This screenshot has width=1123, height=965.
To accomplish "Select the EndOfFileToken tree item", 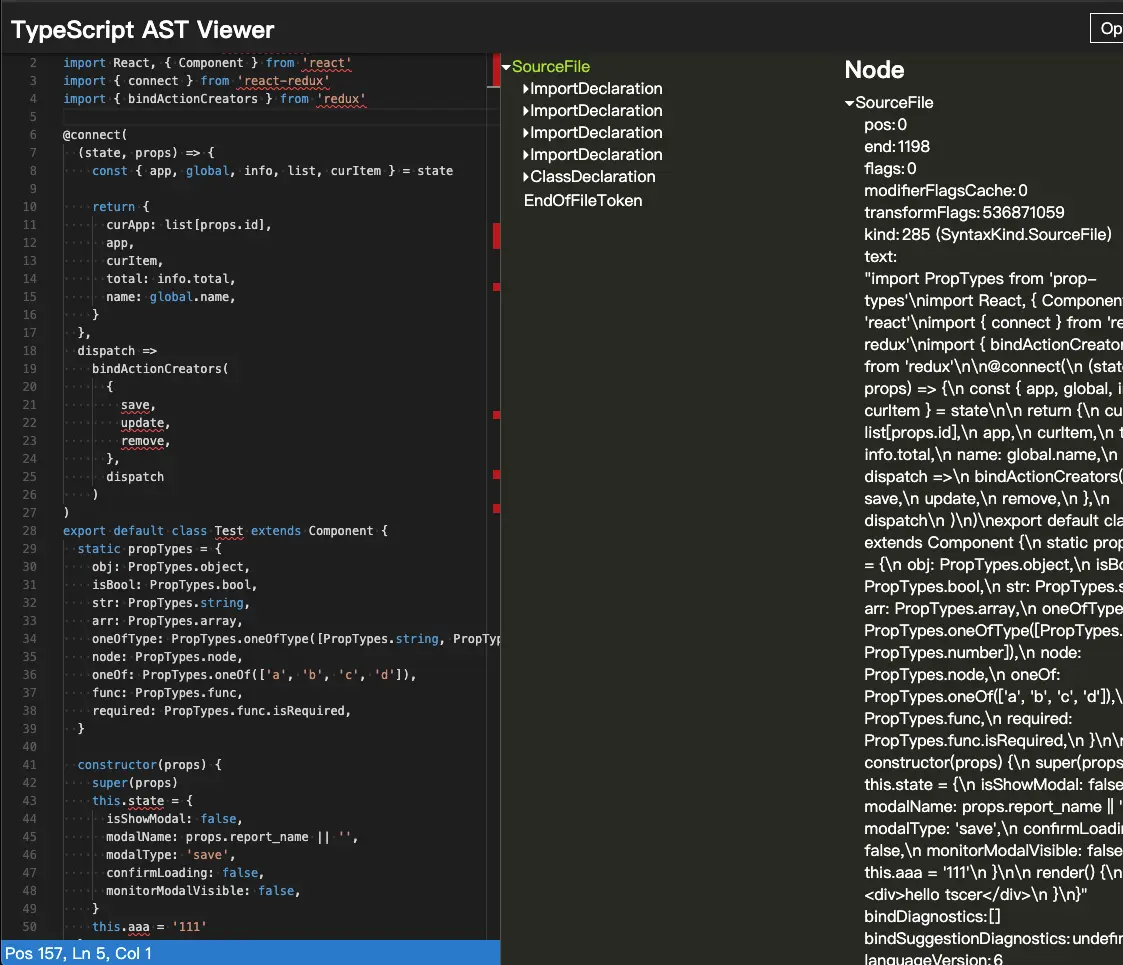I will [x=583, y=201].
